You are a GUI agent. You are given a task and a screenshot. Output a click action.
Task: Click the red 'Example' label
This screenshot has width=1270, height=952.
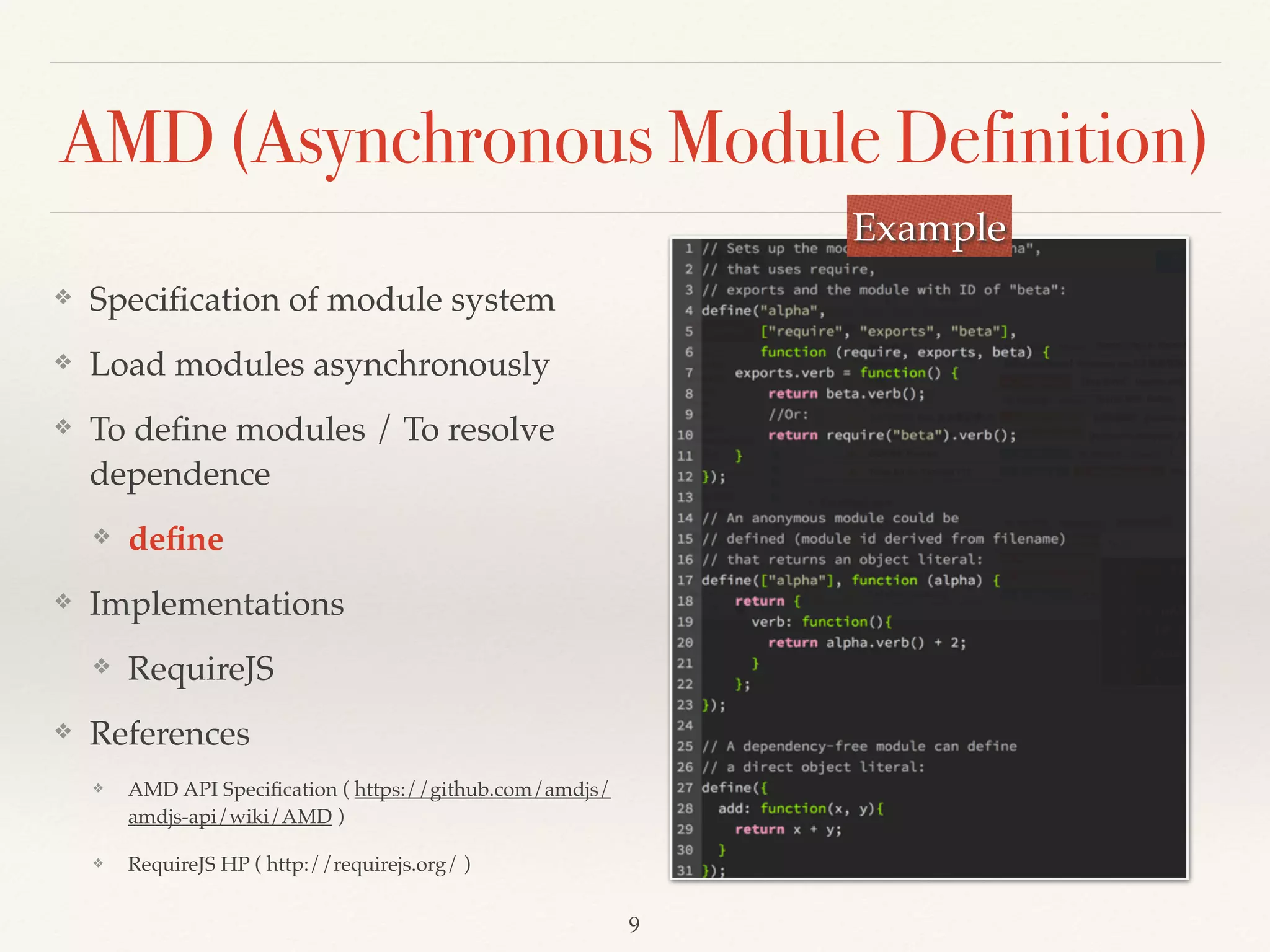(x=929, y=226)
